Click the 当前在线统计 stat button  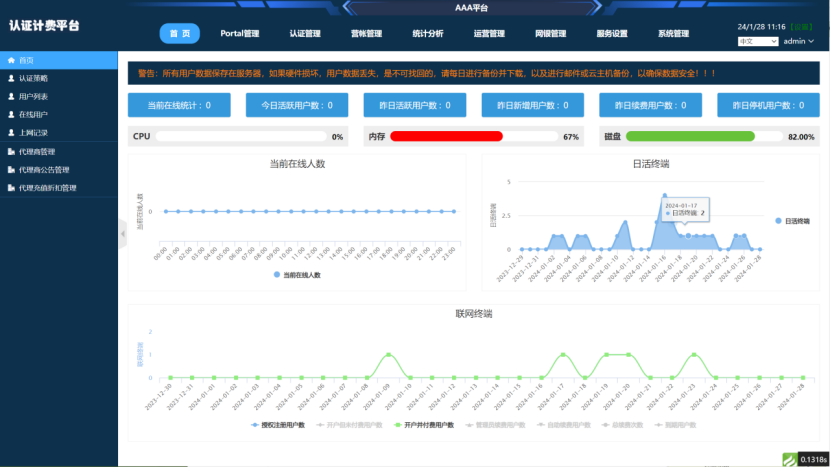179,105
